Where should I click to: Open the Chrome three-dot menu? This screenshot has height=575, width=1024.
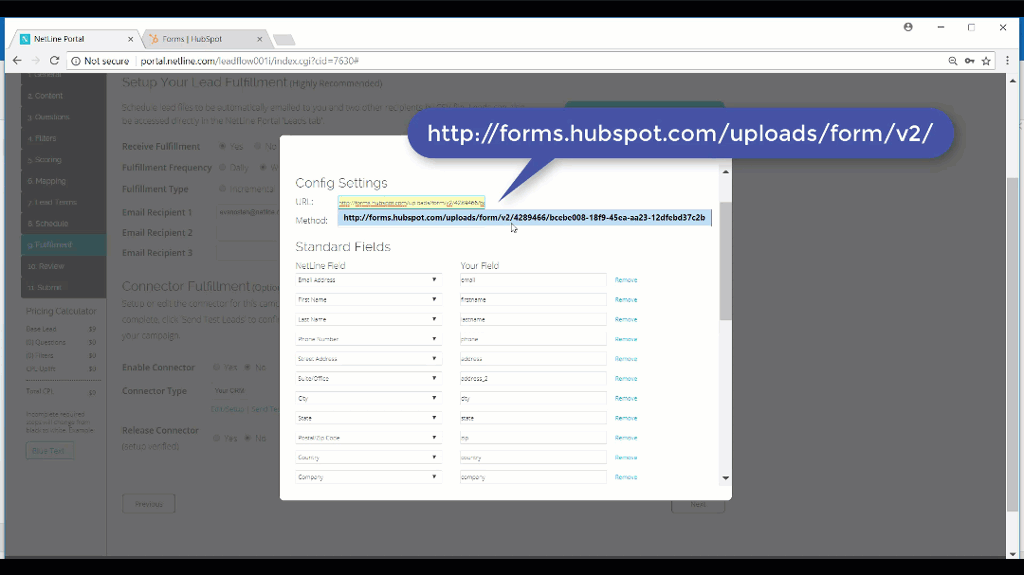click(x=1008, y=61)
